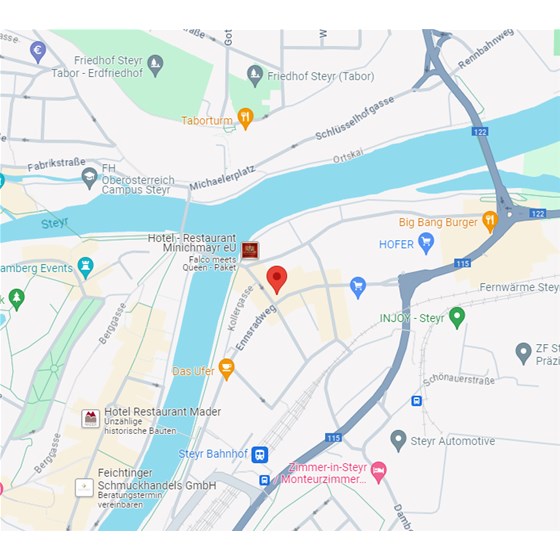The image size is (560, 560).
Task: Select the Zimmer-in-Steyr lodging bed icon
Action: click(379, 472)
